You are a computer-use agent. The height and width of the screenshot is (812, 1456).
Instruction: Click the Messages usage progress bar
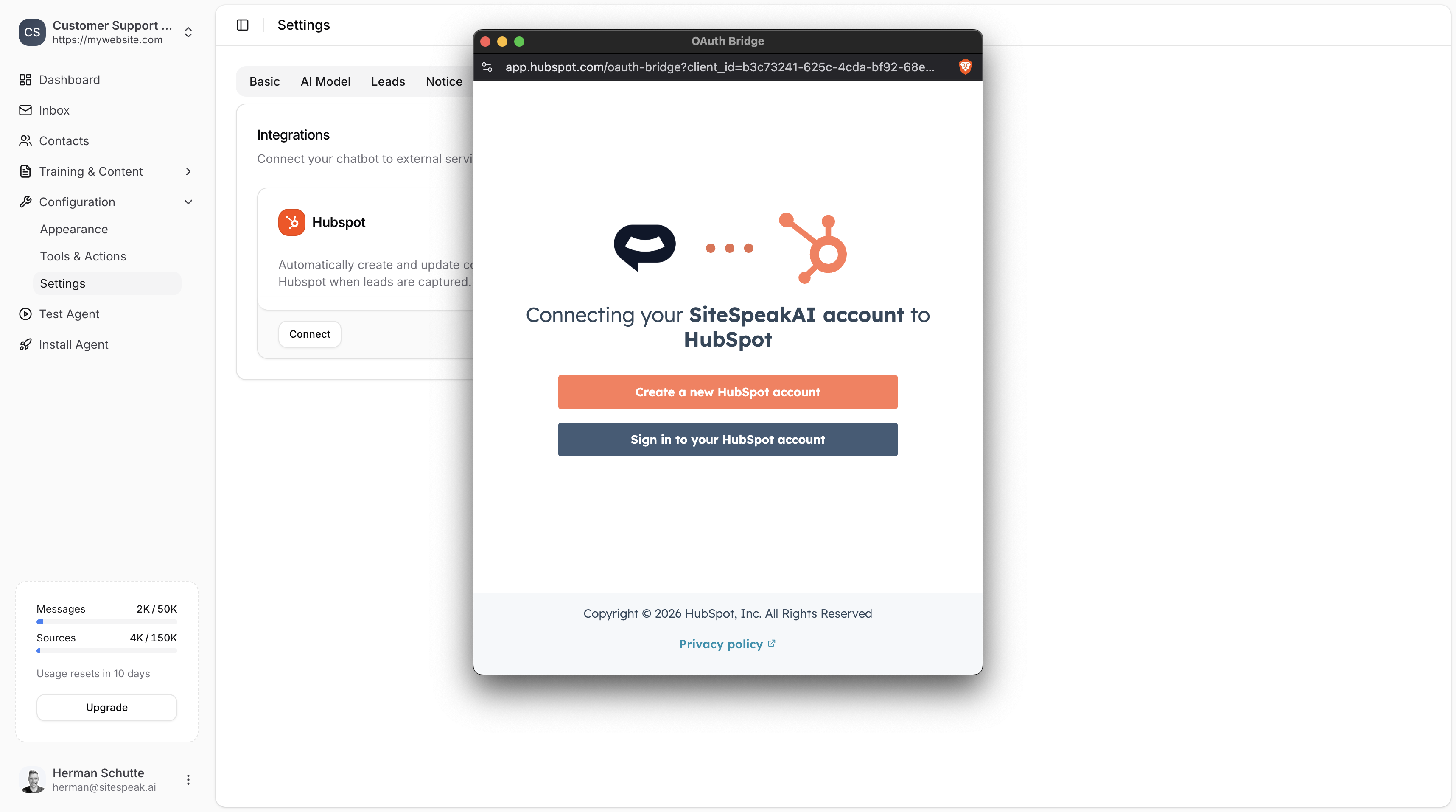(x=106, y=622)
